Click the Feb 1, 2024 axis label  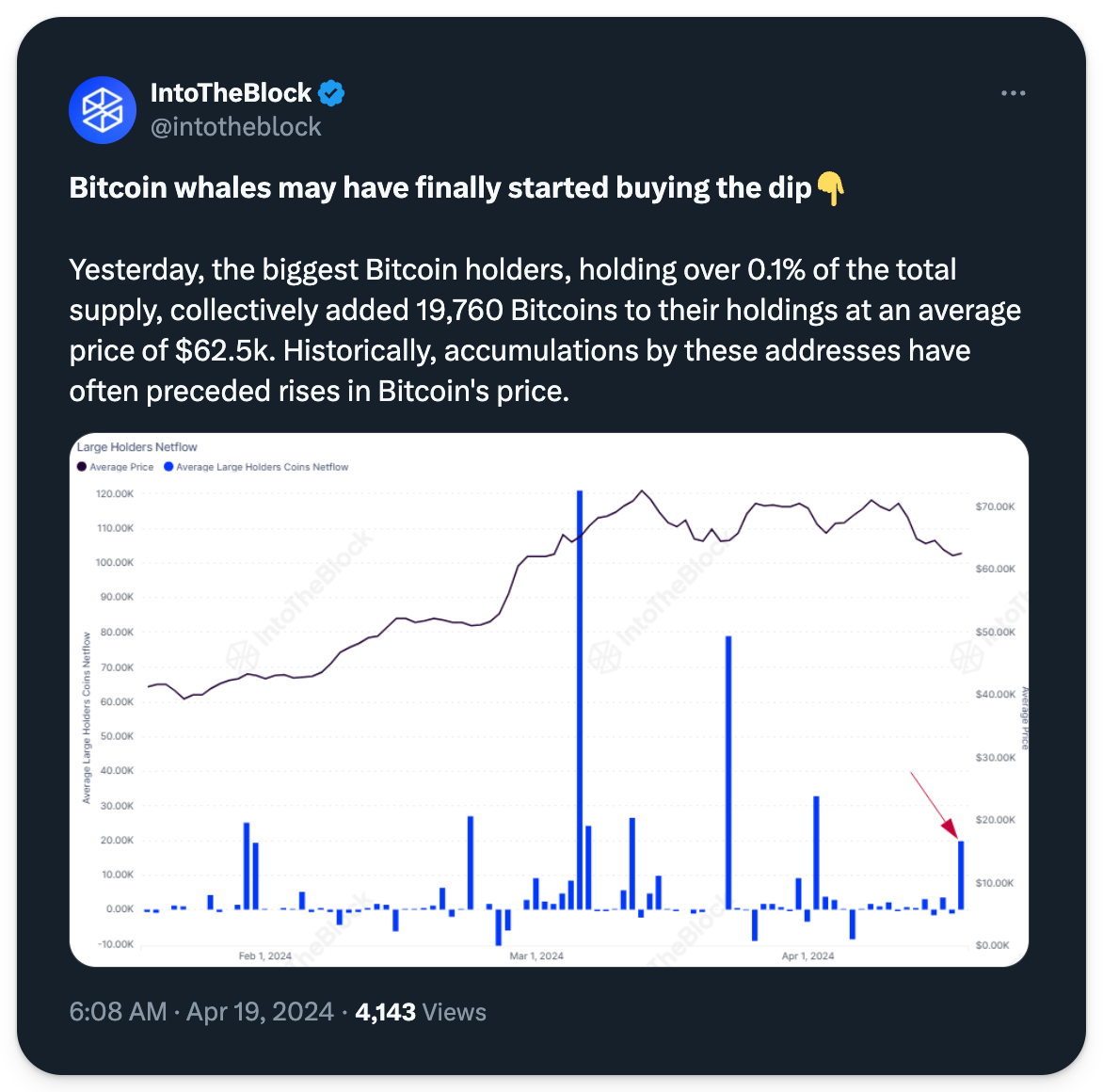click(x=265, y=956)
